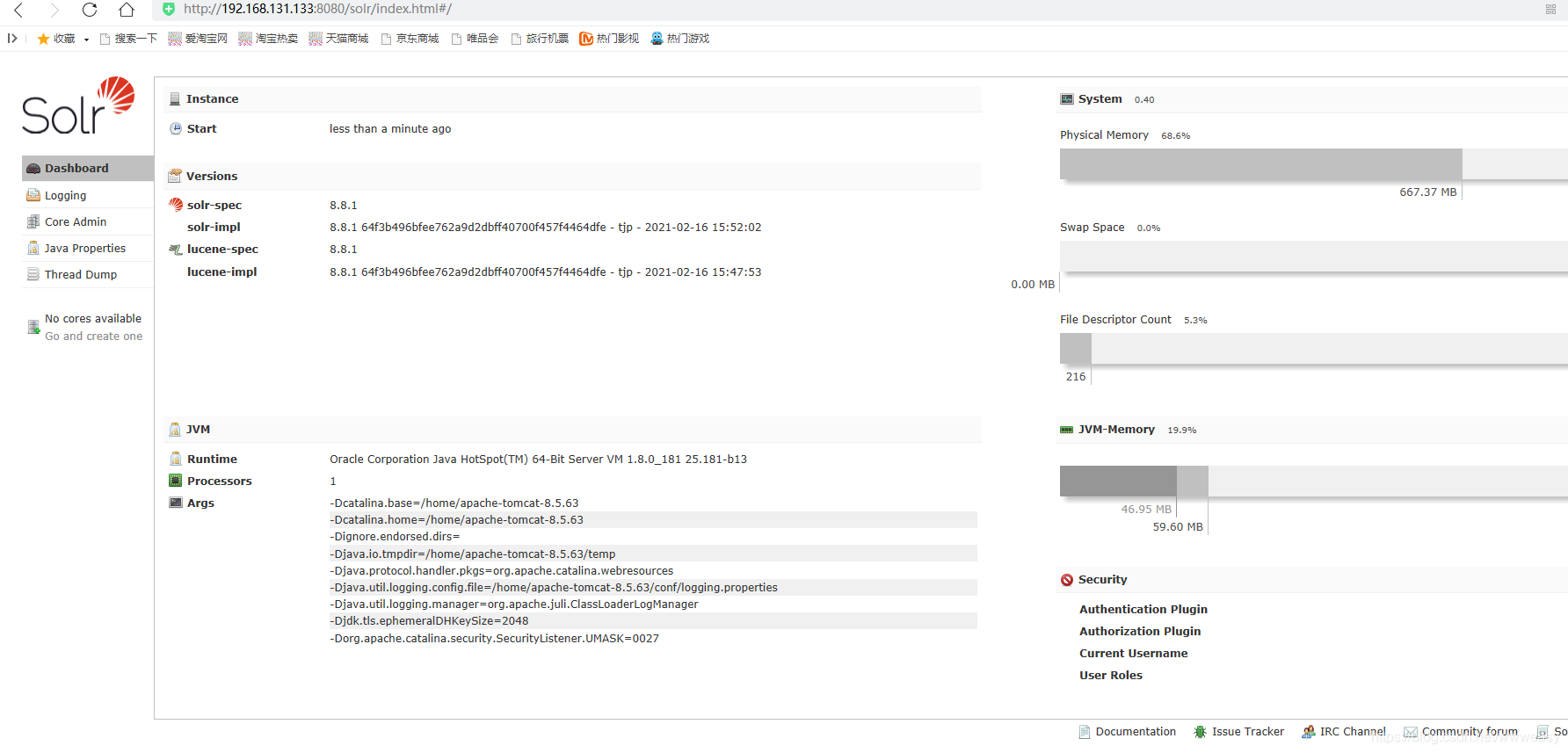Click the Args terminal icon
Screen dimensions: 1568x753
(x=176, y=503)
